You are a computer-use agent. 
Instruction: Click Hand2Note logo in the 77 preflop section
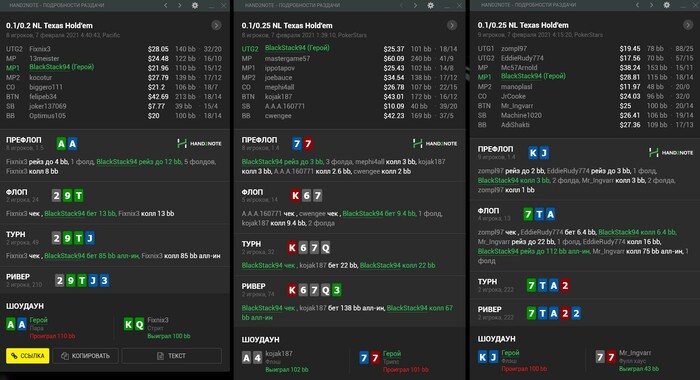click(x=435, y=143)
